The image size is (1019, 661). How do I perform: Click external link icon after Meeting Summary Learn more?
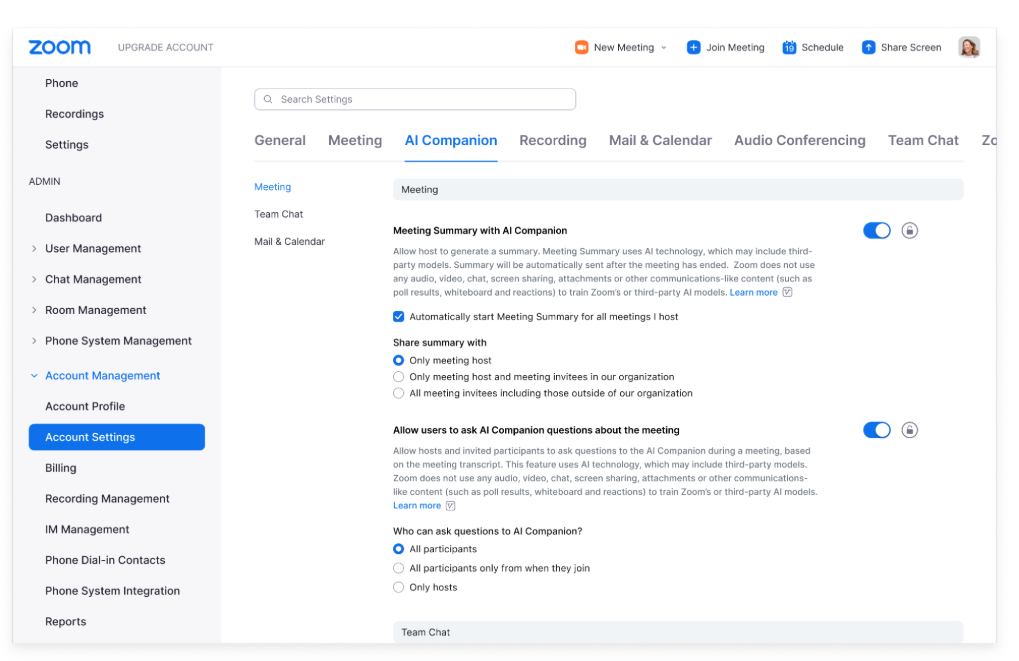click(787, 292)
